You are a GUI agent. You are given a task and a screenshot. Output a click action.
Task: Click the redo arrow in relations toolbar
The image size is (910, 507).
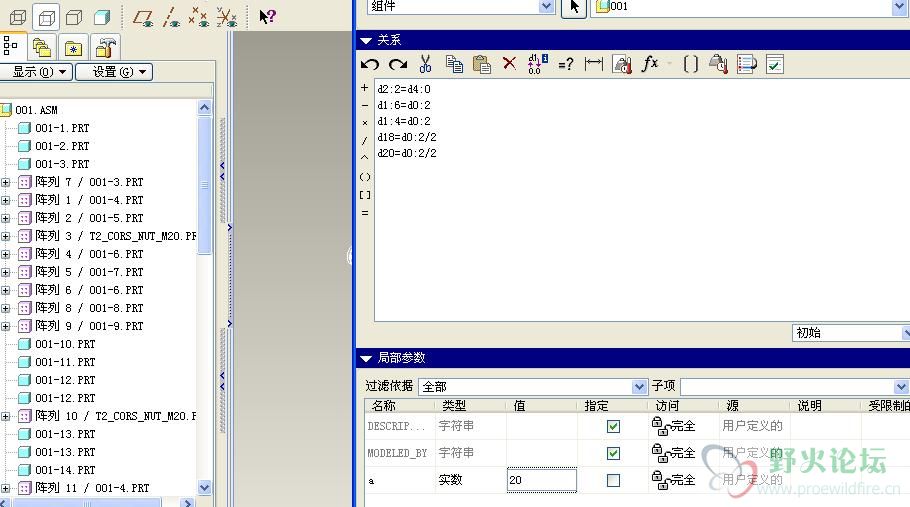(x=398, y=64)
